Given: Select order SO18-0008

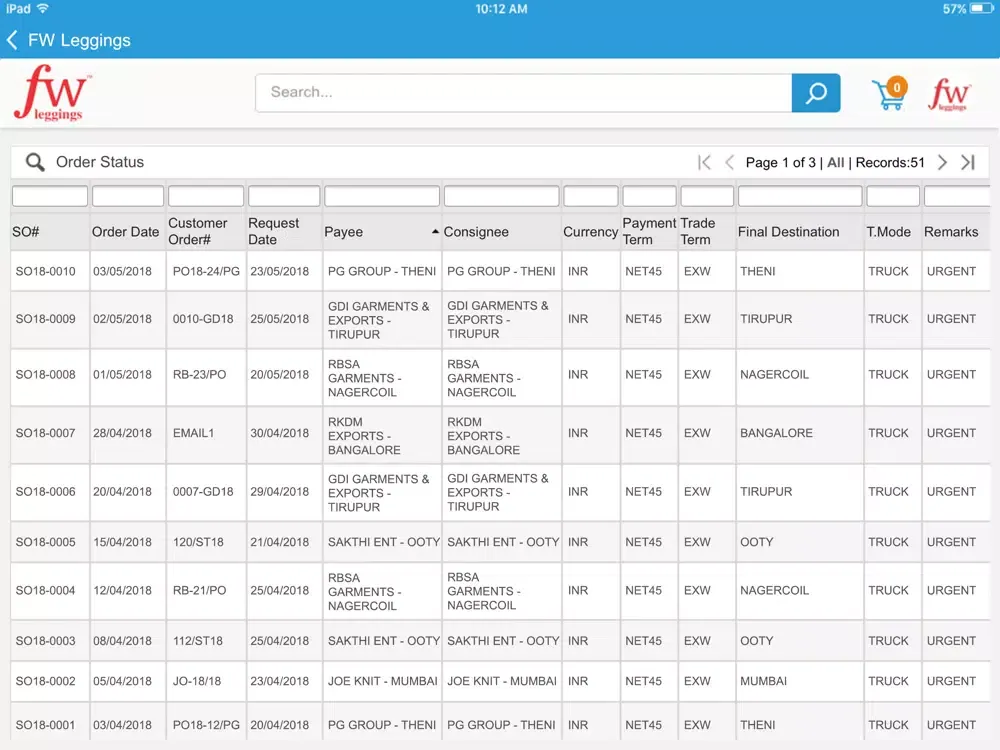Looking at the screenshot, I should (x=45, y=375).
